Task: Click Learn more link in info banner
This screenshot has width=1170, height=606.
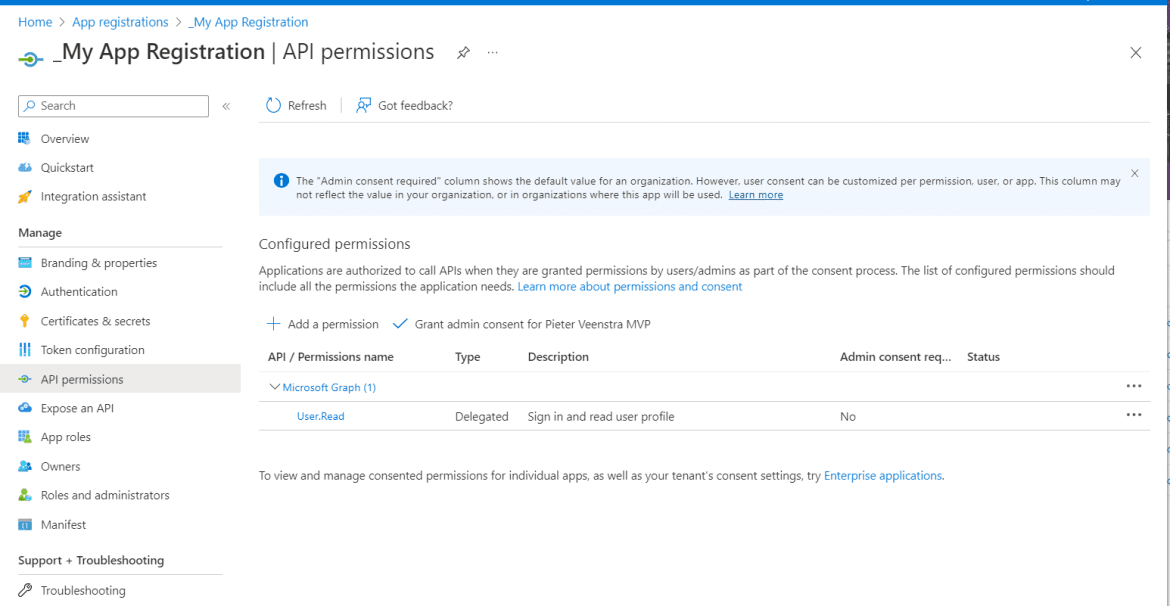Action: 756,195
